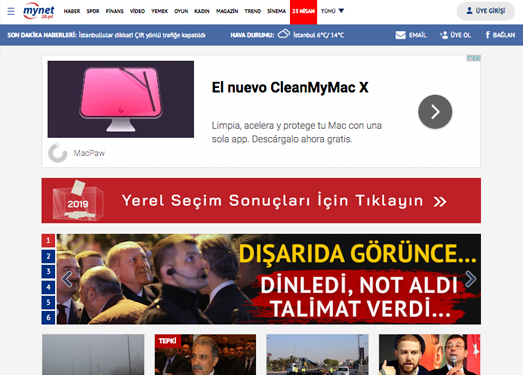Go to previous slide in headline carousel
523x375 pixels.
tap(67, 279)
